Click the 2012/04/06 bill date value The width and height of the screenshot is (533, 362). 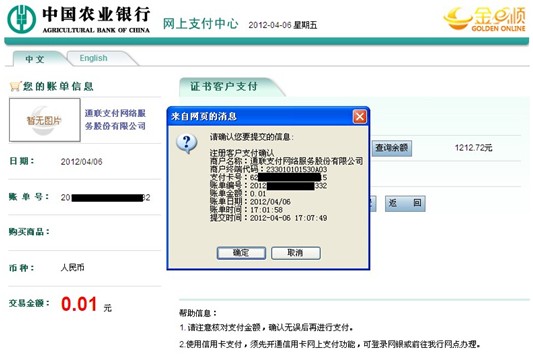82,162
